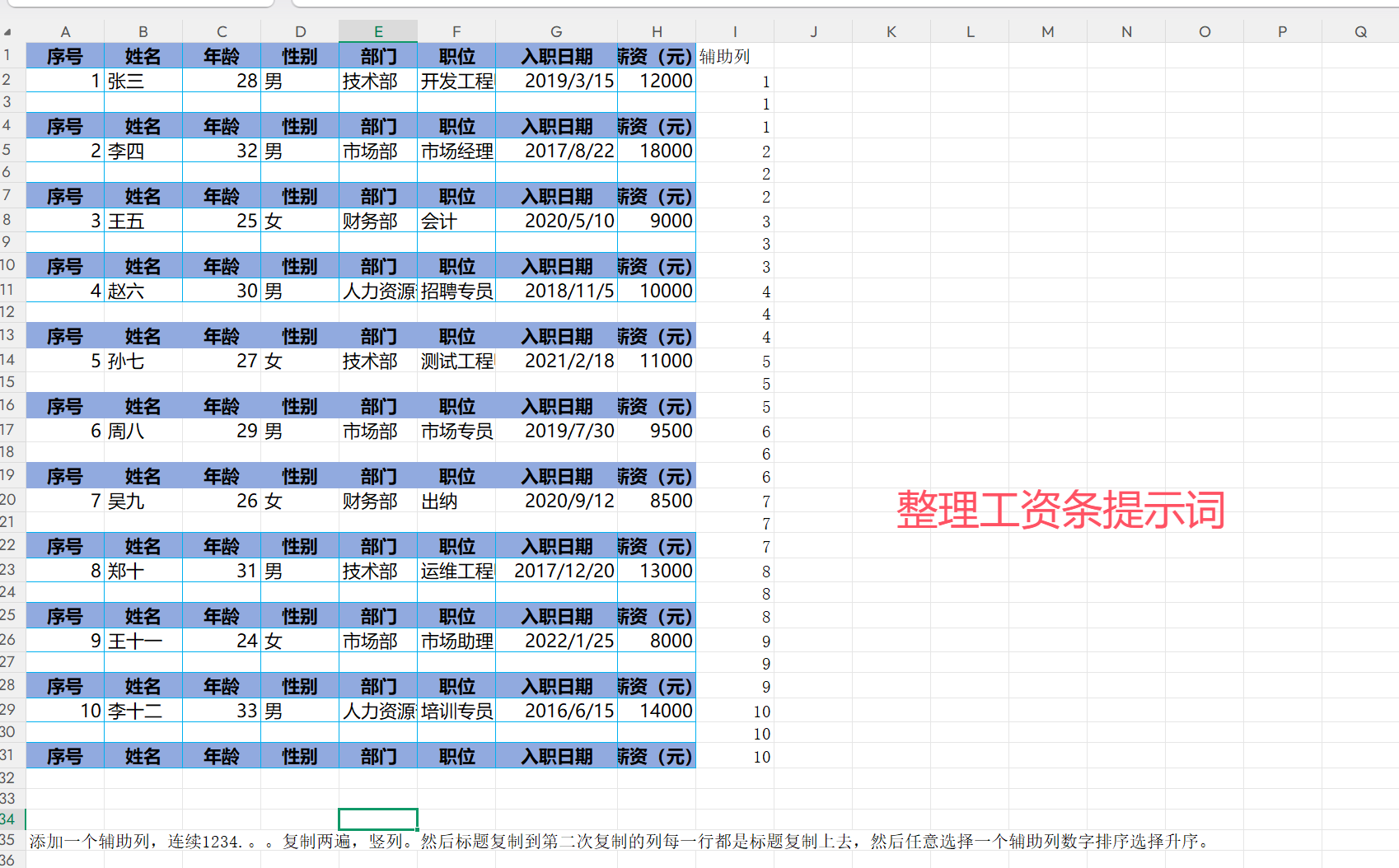
Task: Select column B header
Action: pyautogui.click(x=143, y=31)
